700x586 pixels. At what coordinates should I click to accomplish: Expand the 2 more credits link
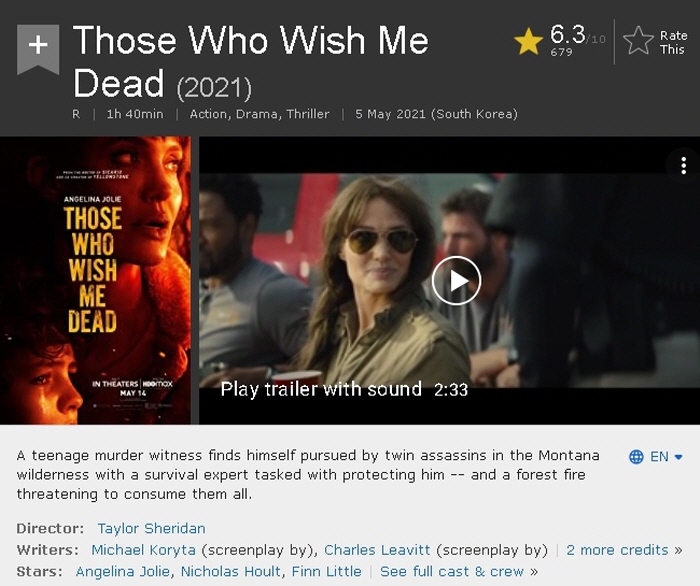[617, 550]
